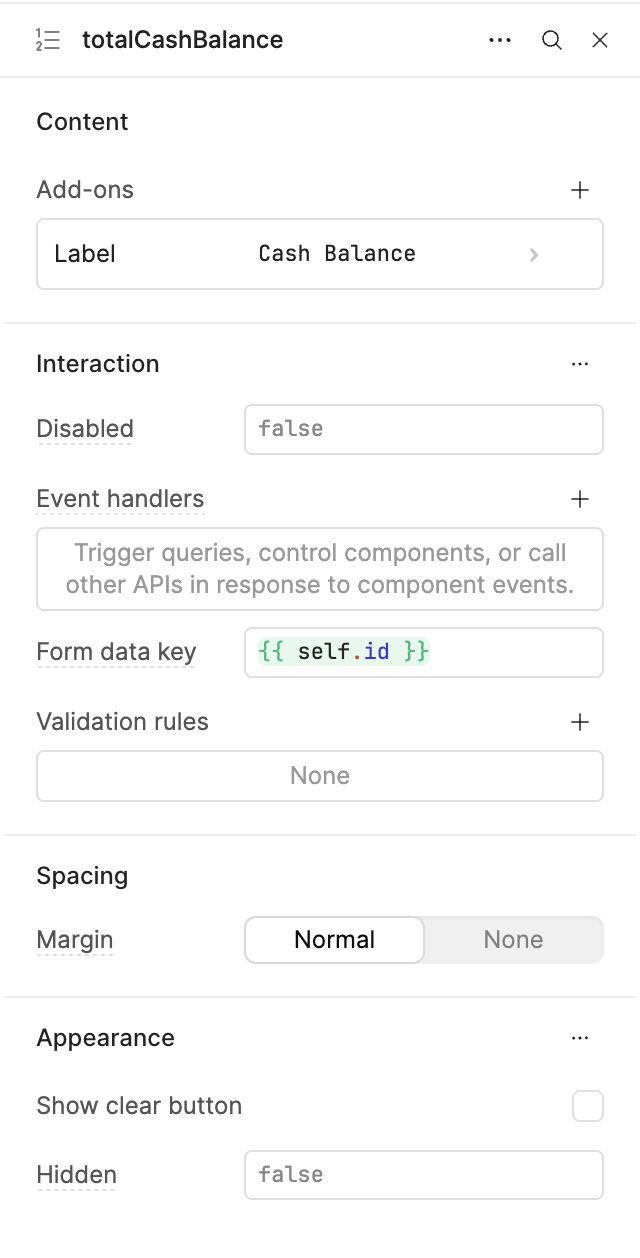Click the Disabled field input
The width and height of the screenshot is (640, 1258).
coord(423,429)
